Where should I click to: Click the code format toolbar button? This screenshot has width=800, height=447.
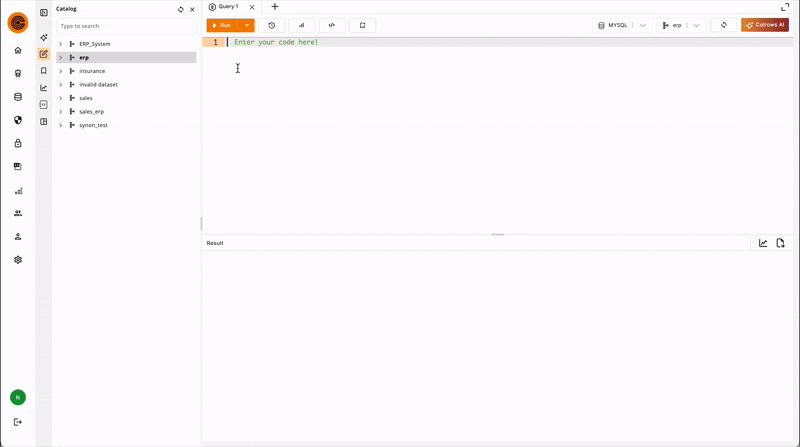coord(332,25)
